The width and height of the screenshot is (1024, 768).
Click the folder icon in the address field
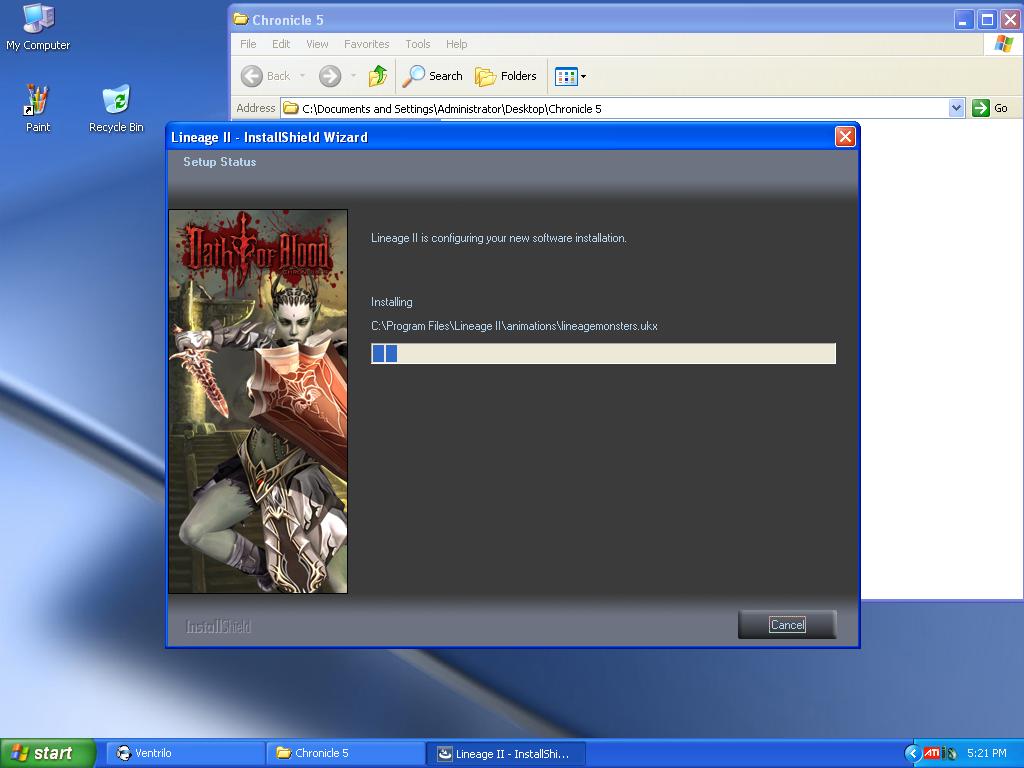click(291, 108)
